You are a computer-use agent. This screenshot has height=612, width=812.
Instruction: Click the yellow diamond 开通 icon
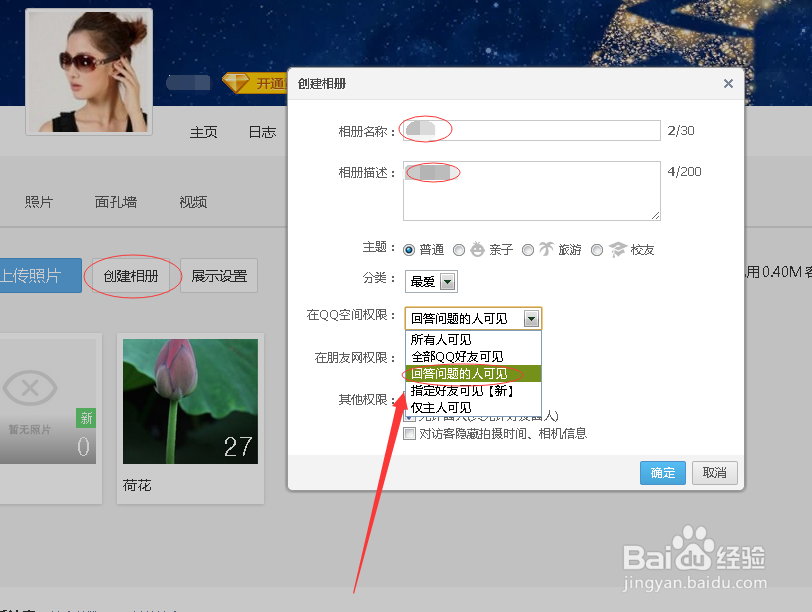[x=236, y=82]
